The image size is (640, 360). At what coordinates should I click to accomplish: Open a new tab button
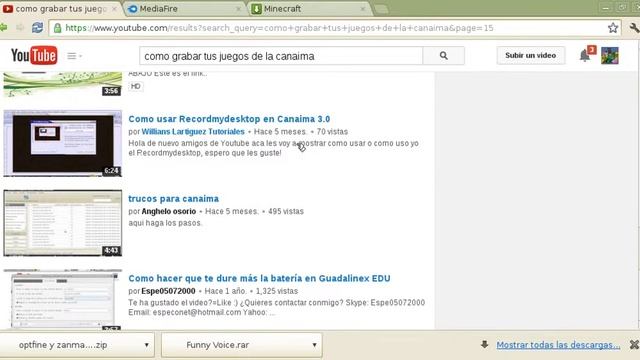point(381,9)
